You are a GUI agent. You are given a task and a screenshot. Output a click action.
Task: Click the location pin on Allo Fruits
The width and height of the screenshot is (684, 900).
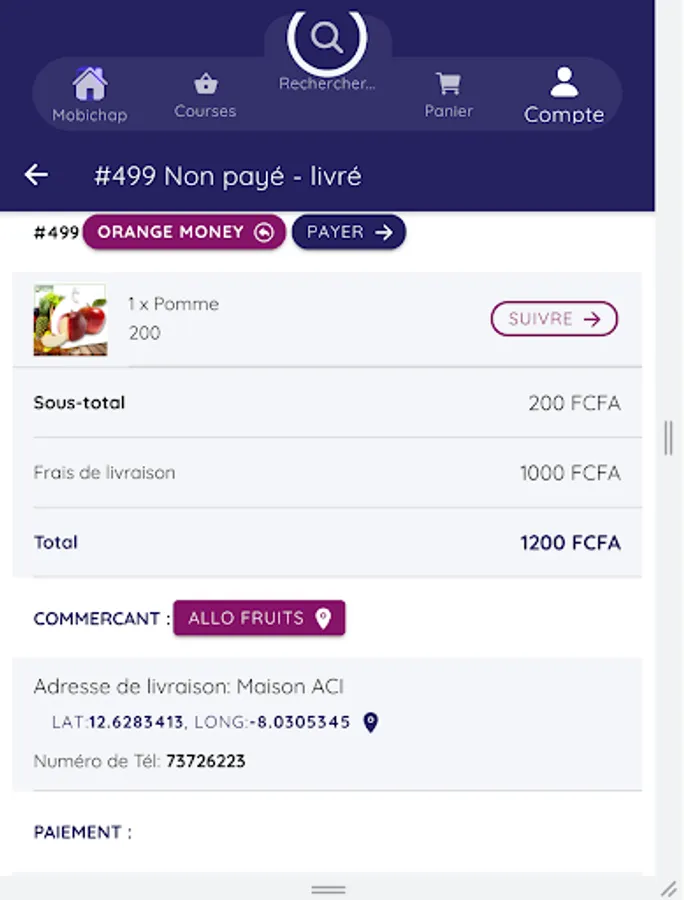click(323, 618)
